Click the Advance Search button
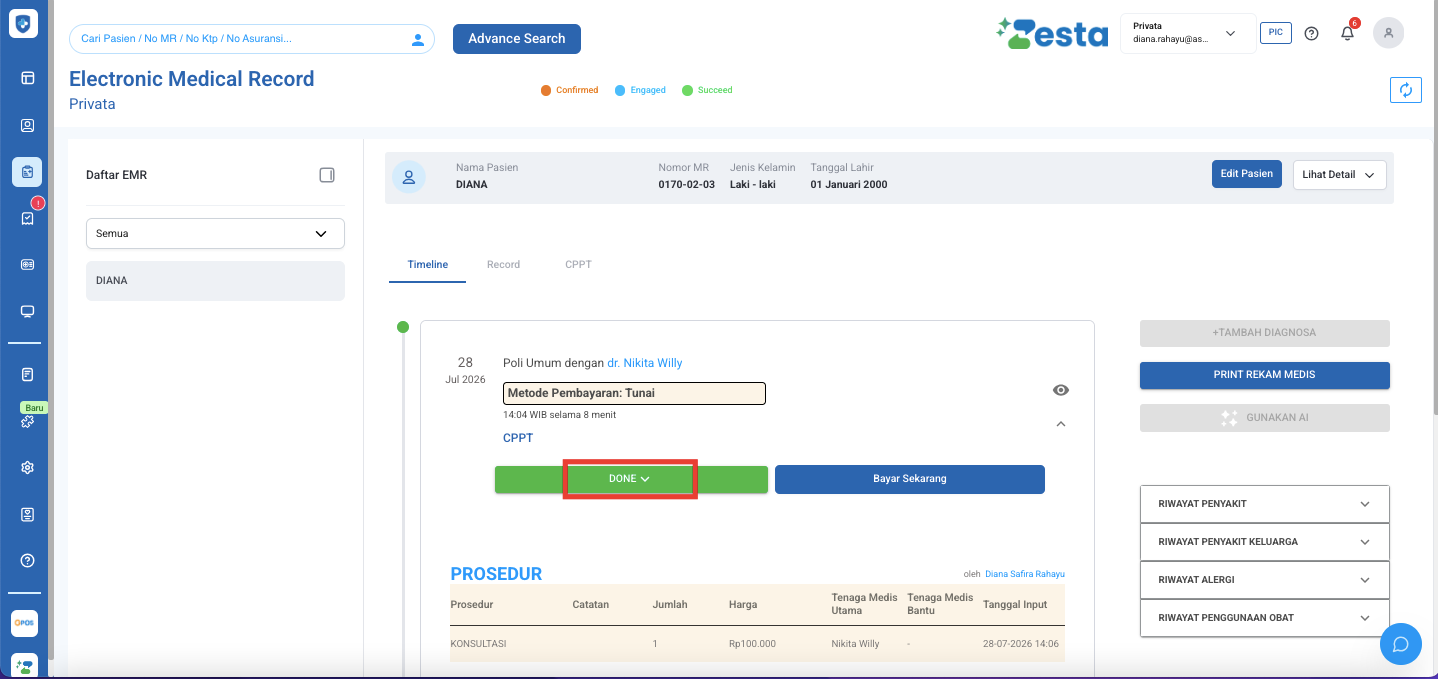The height and width of the screenshot is (679, 1438). pos(517,39)
